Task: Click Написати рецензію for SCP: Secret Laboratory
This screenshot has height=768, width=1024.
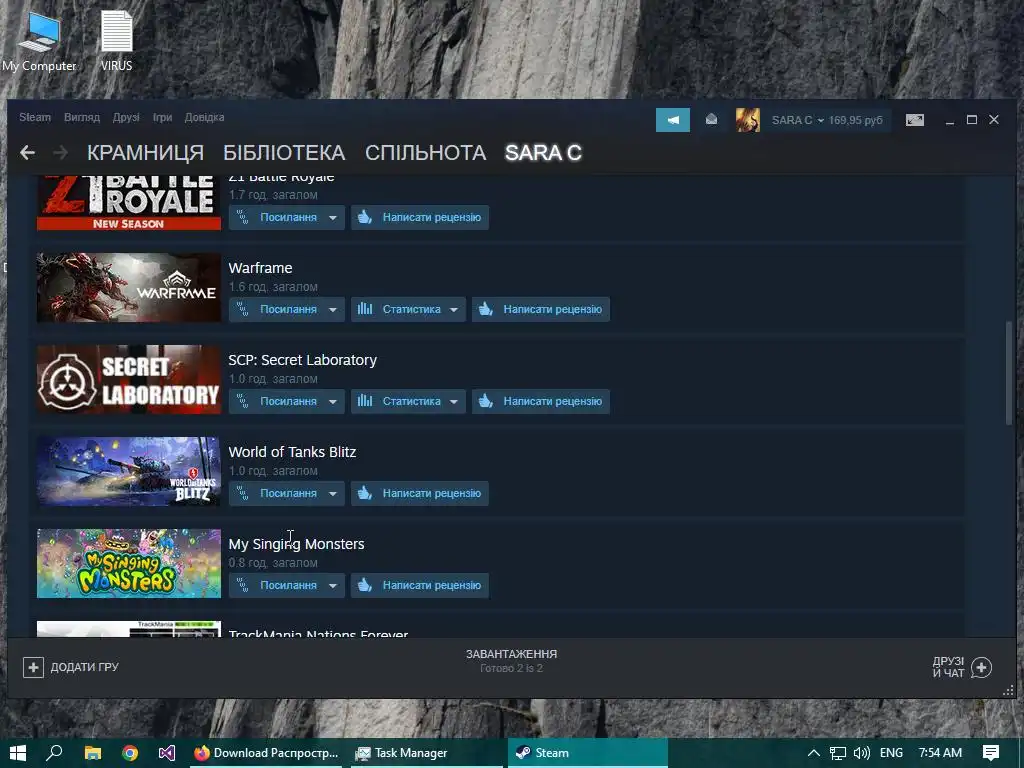Action: coord(541,402)
